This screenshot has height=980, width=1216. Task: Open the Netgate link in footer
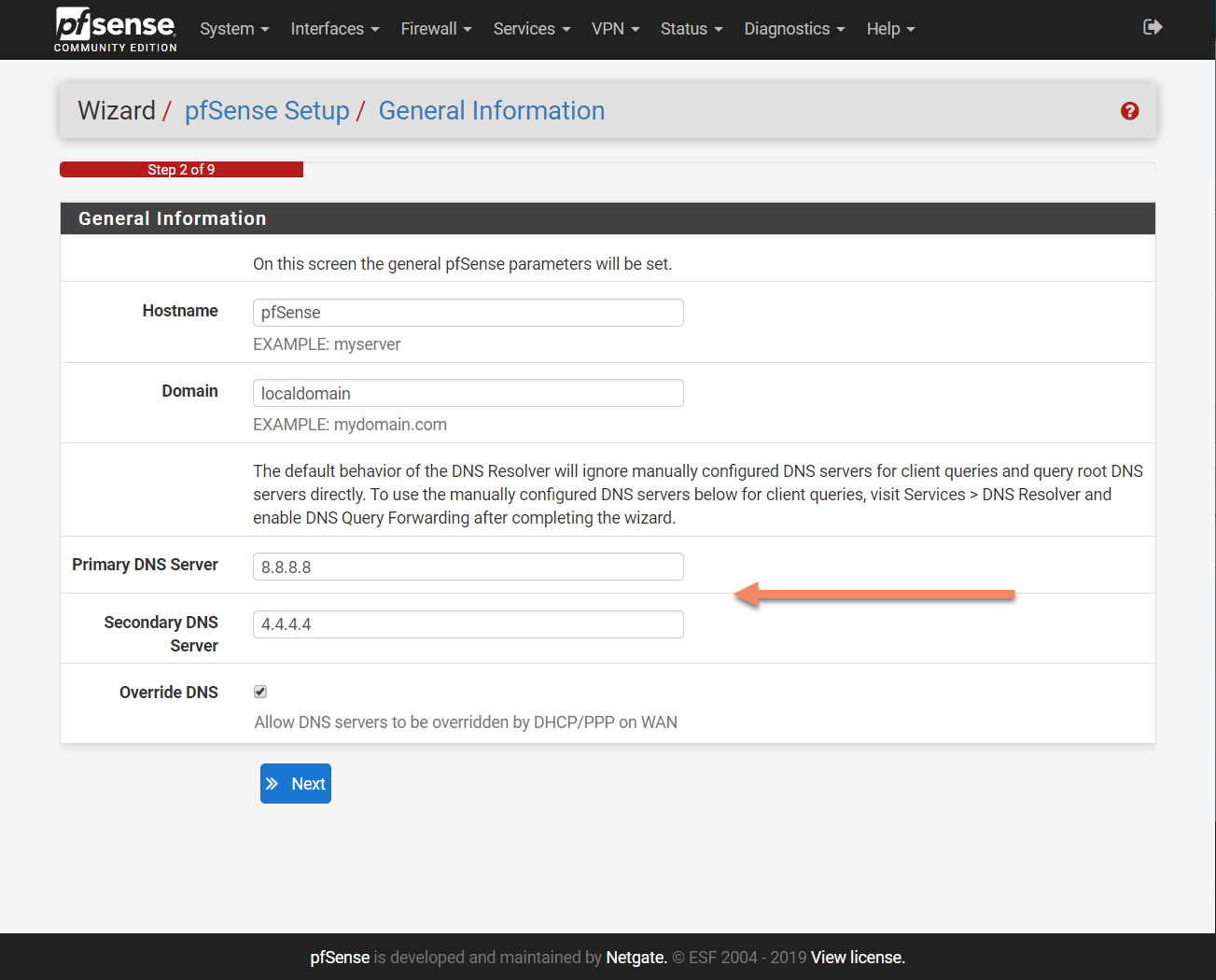(x=636, y=958)
